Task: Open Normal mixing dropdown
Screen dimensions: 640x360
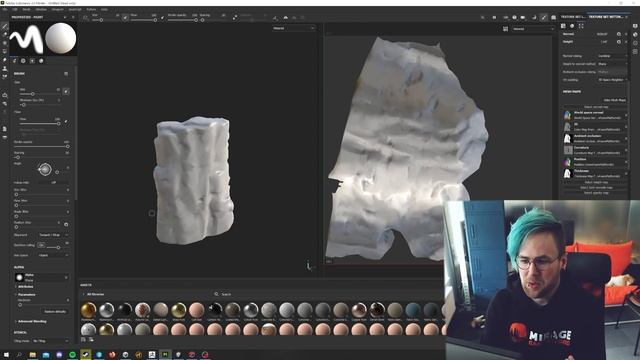Action: pyautogui.click(x=613, y=56)
